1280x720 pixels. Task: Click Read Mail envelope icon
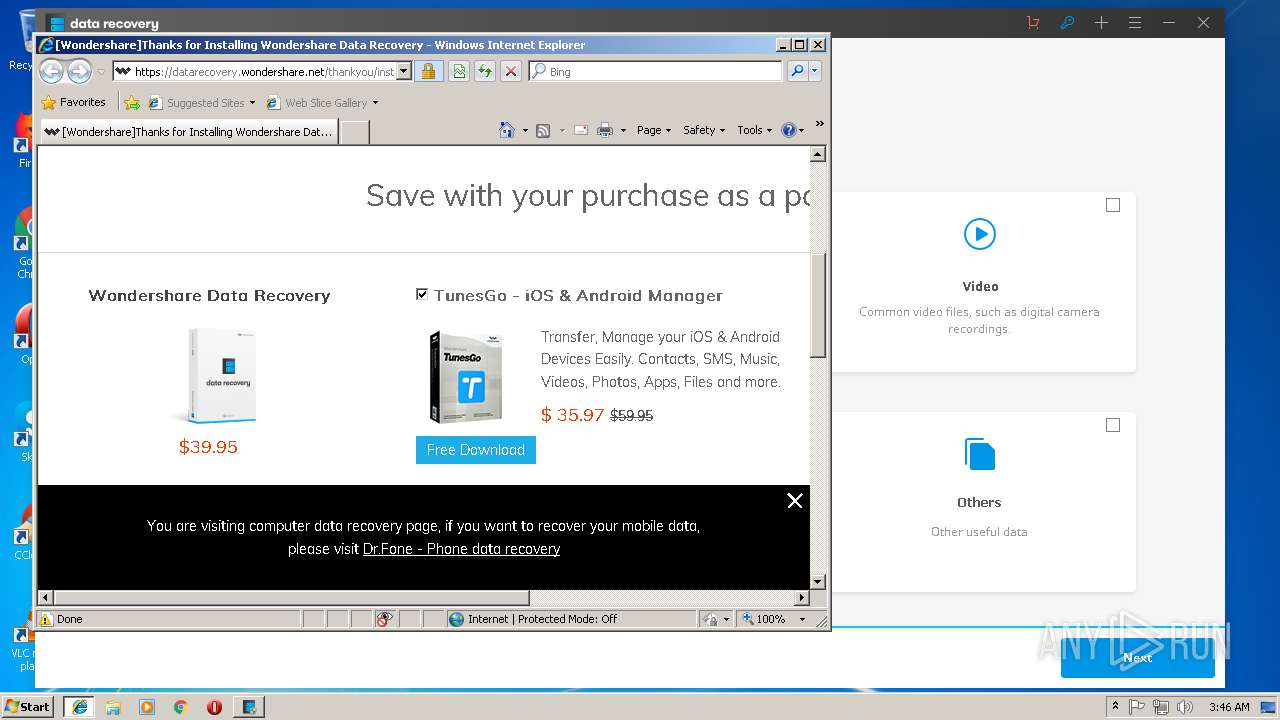(x=580, y=130)
